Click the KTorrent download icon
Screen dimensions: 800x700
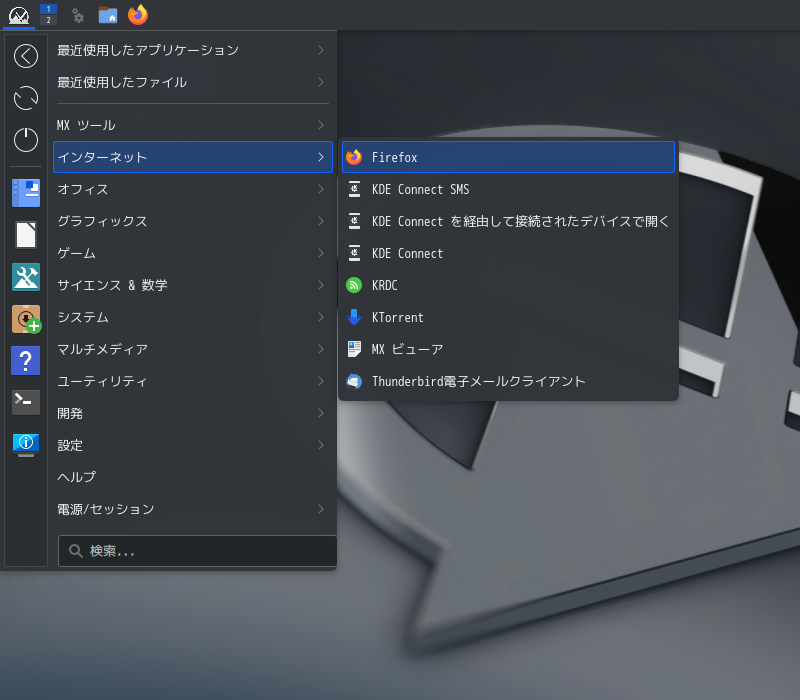[x=354, y=317]
